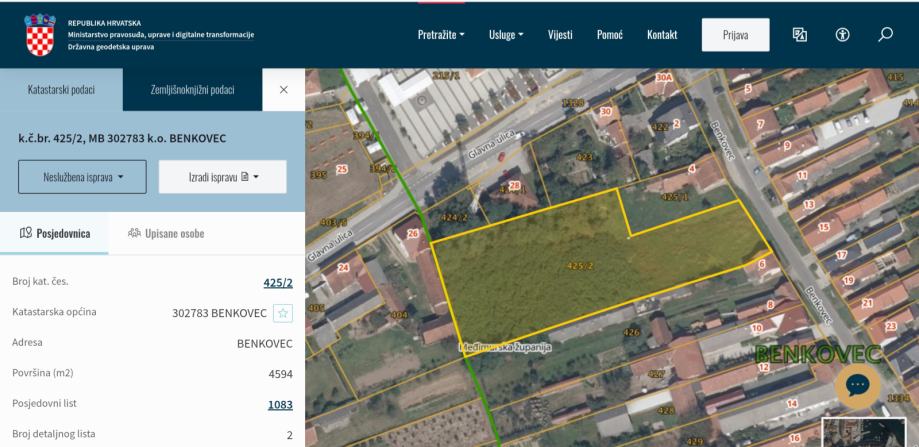Mark BENKOVEC municipality as favorite with star
This screenshot has width=919, height=447.
click(283, 313)
